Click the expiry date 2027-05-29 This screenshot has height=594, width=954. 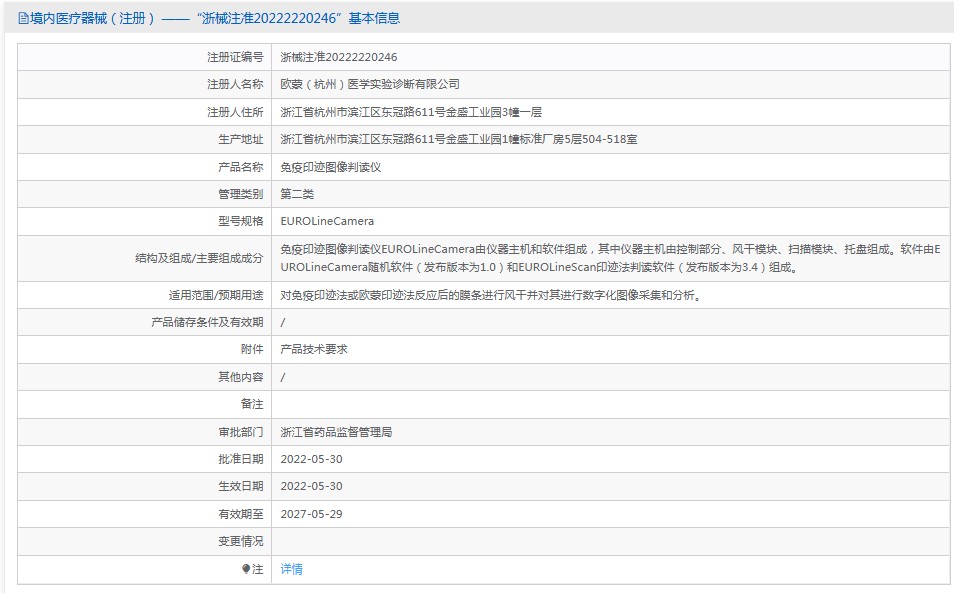(312, 514)
